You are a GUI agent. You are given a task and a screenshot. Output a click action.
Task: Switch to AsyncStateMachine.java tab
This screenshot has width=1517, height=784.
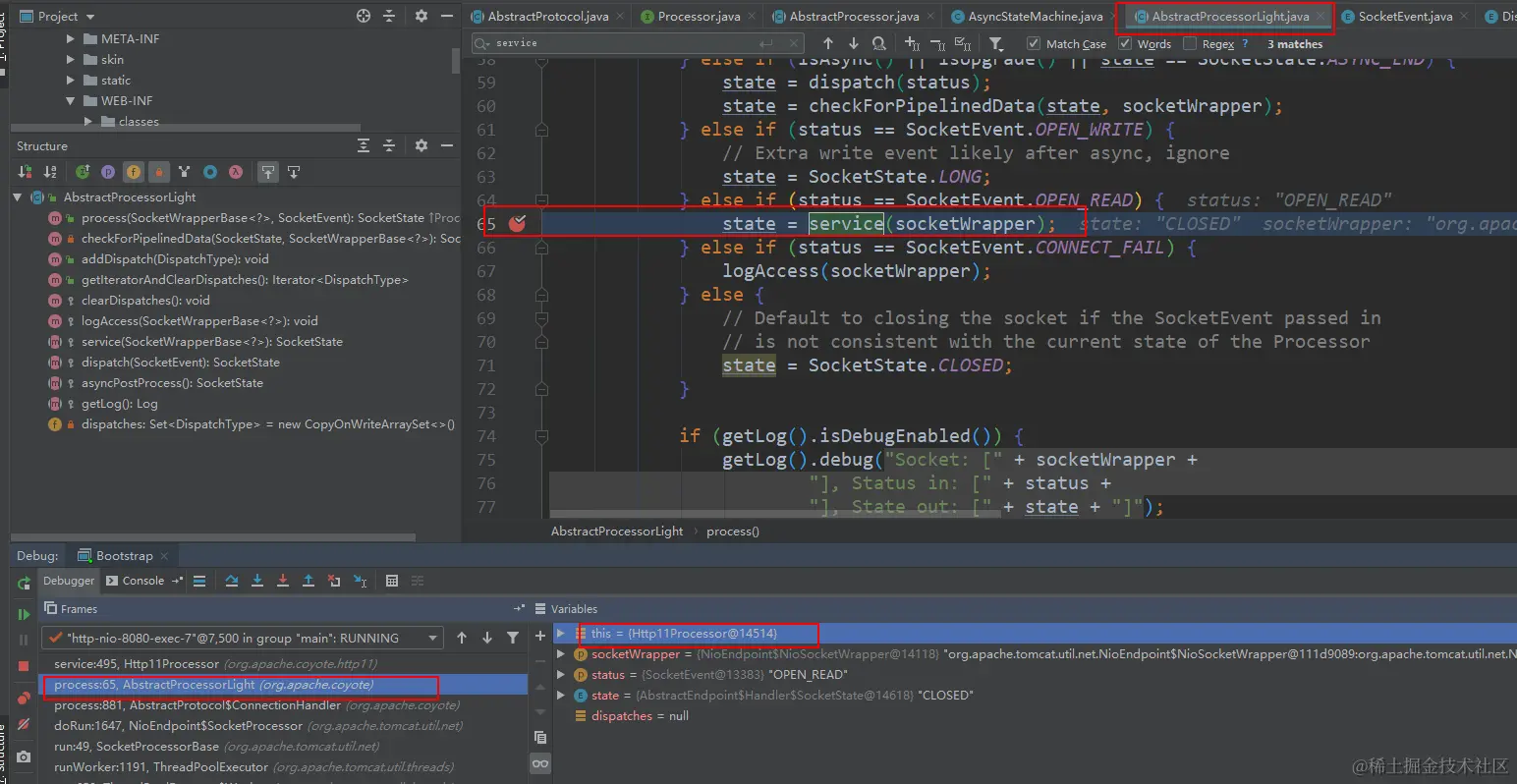pos(1028,16)
